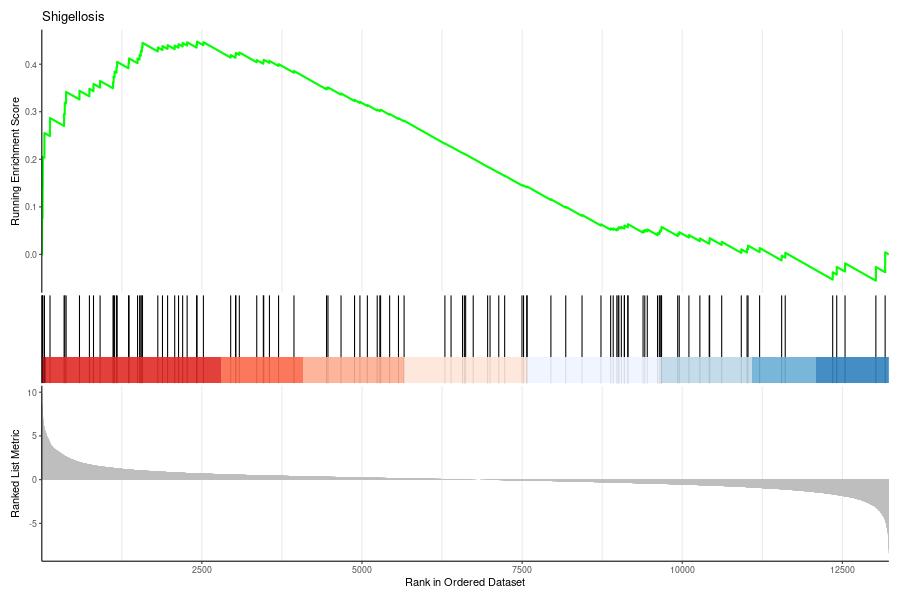Screen dimensions: 900x600
Task: Click the 7500 x-axis tick label
Action: click(x=522, y=570)
